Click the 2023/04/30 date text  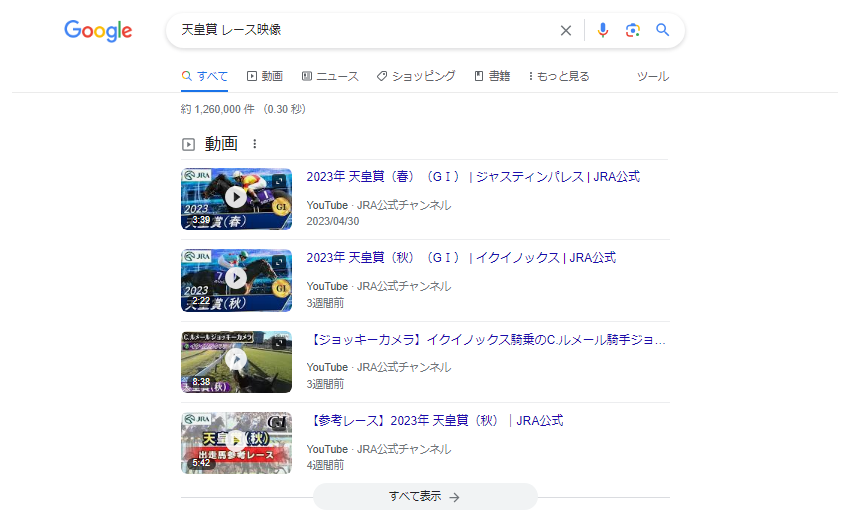pyautogui.click(x=333, y=221)
